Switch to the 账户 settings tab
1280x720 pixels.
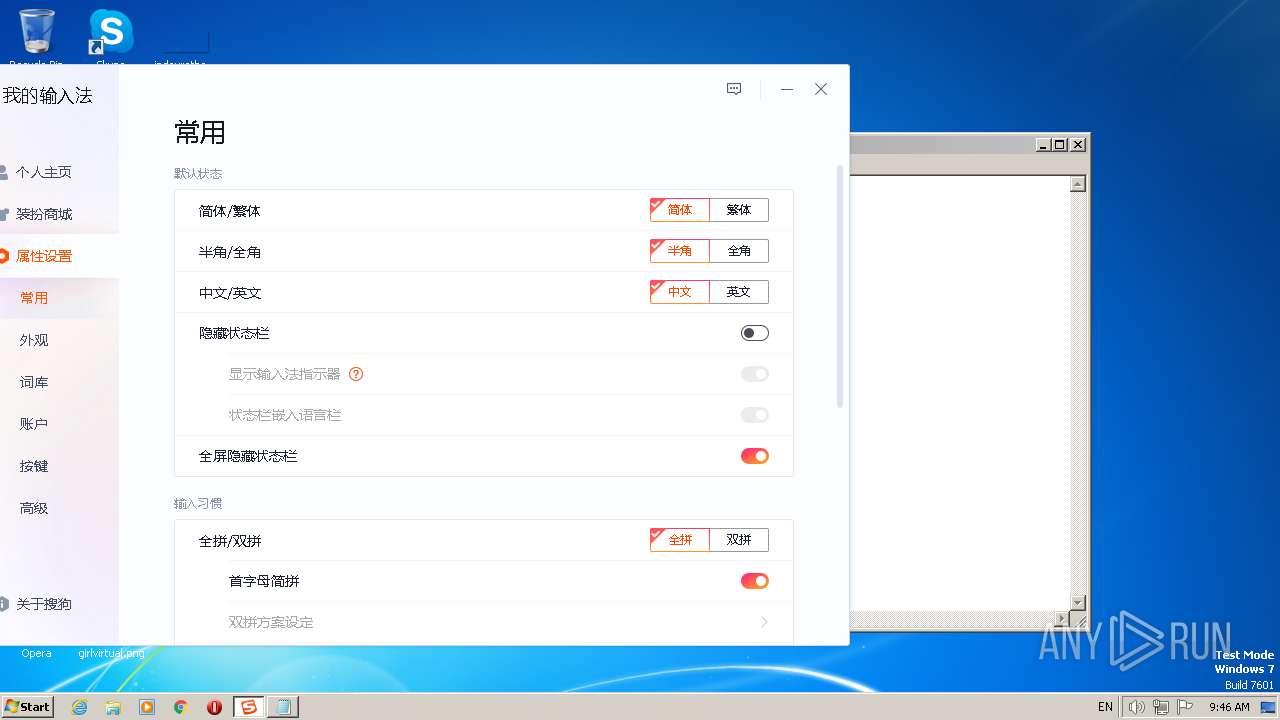click(34, 424)
